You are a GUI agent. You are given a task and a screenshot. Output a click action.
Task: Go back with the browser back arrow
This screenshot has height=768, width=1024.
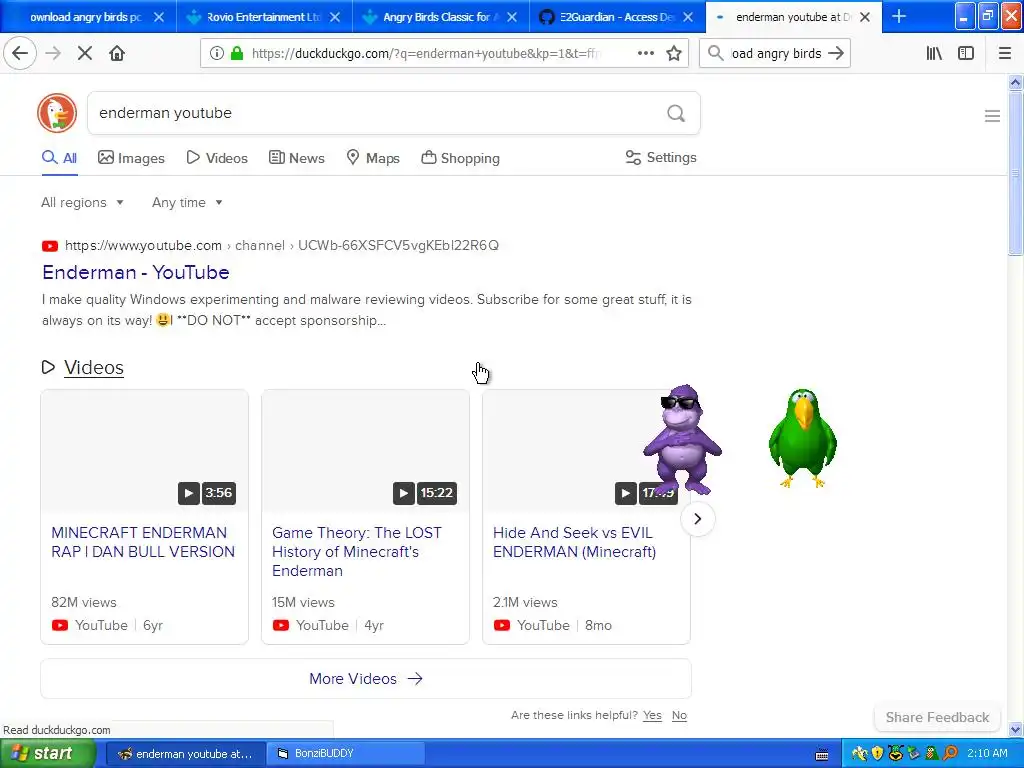click(x=20, y=54)
